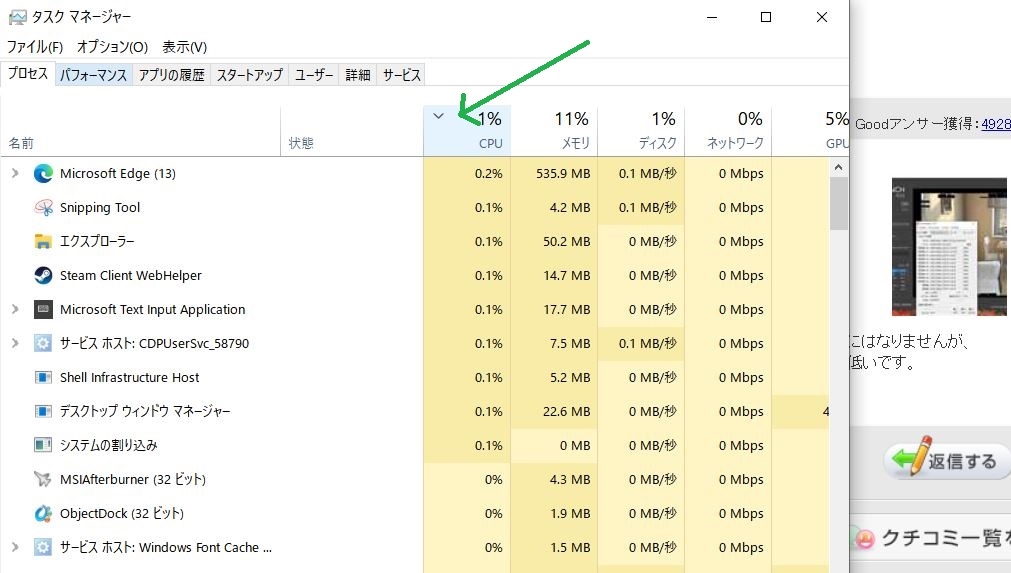
Task: Expand Microsoft Text Input Application row
Action: 15,309
